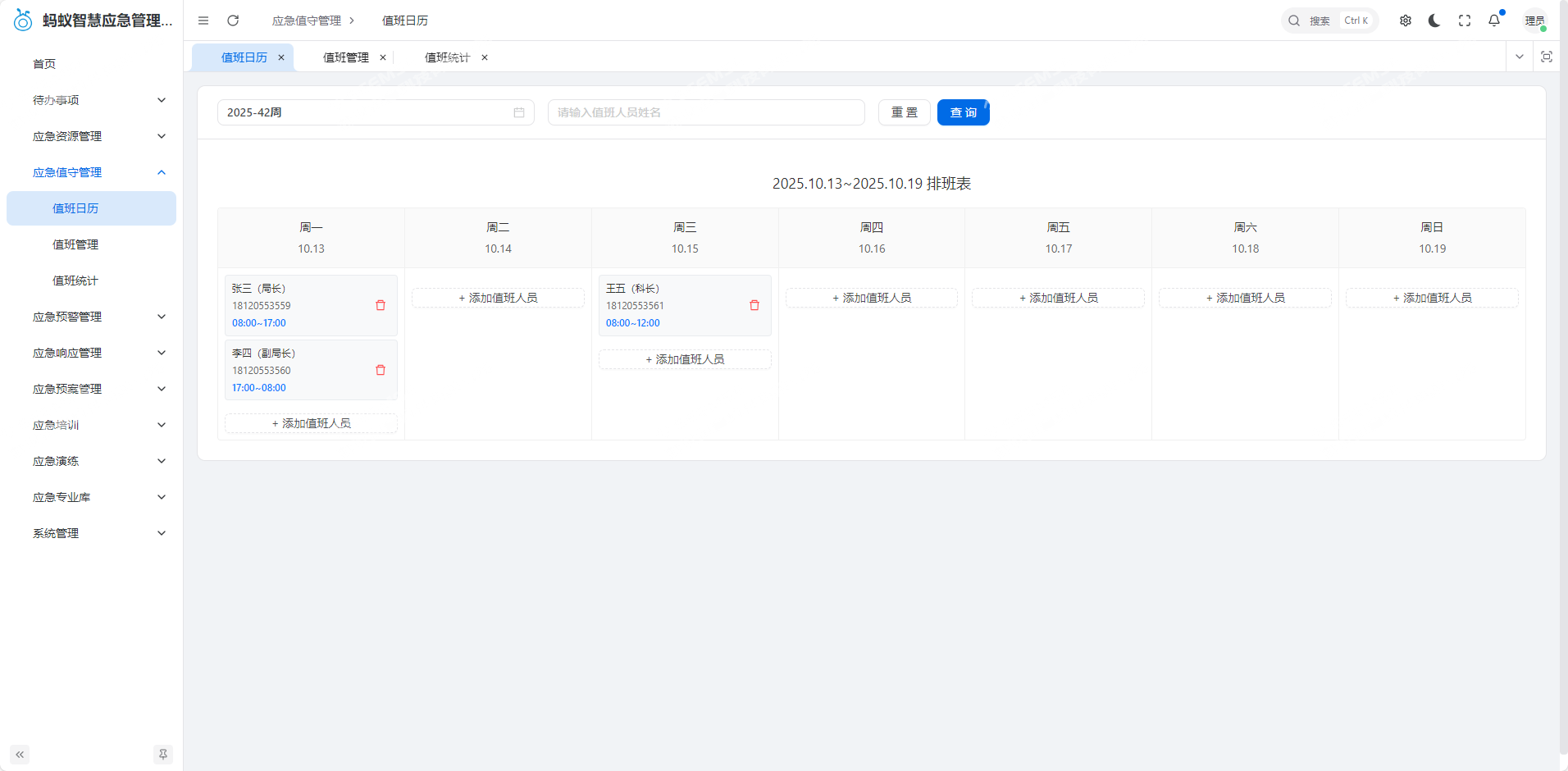Delete 王五 duty entry on Wednesday
Screen dimensions: 1568x771
754,305
